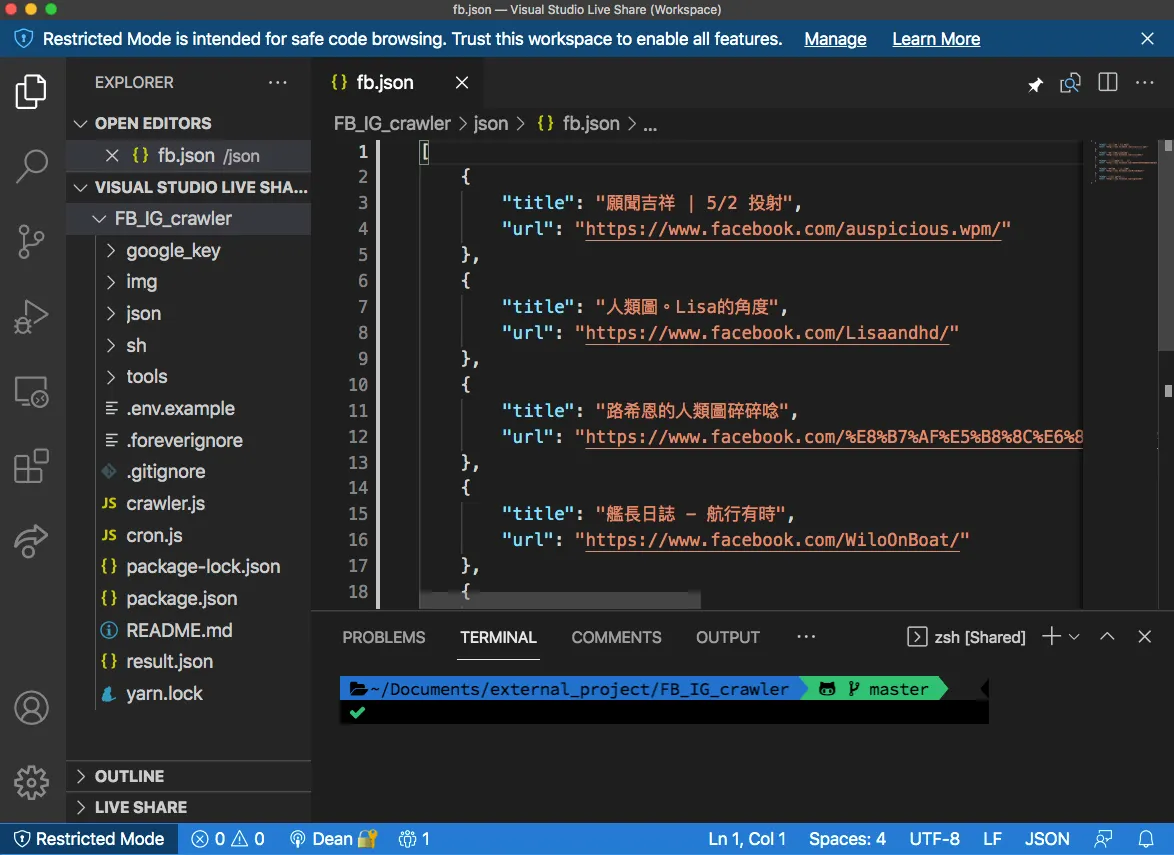Open the Run and Debug view

coord(31,316)
